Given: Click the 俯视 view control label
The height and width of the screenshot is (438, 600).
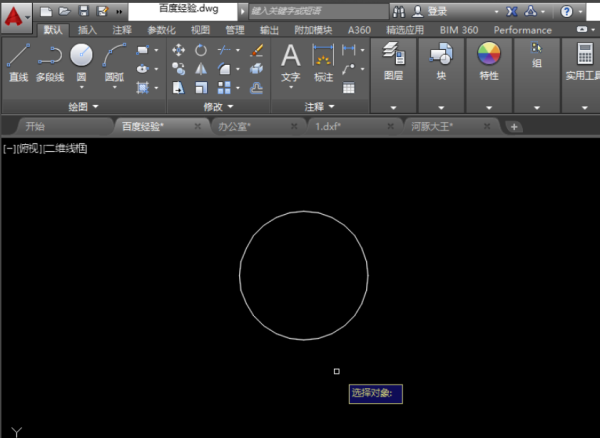Looking at the screenshot, I should point(29,148).
